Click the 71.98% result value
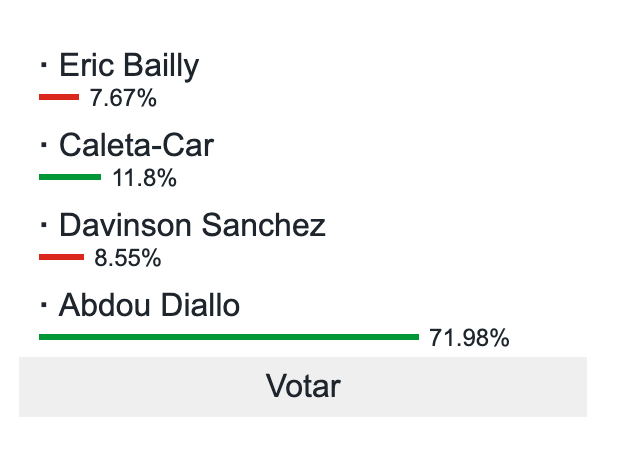Screen dimensions: 624x456 tap(469, 339)
